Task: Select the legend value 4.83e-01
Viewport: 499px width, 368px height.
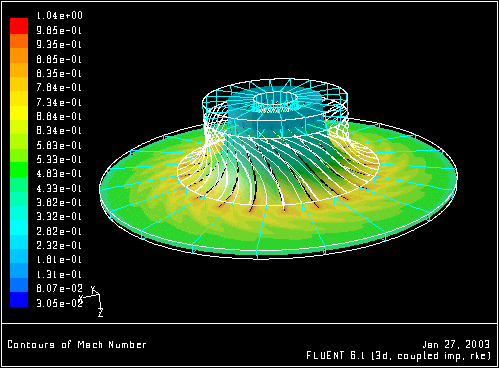Action: click(59, 174)
